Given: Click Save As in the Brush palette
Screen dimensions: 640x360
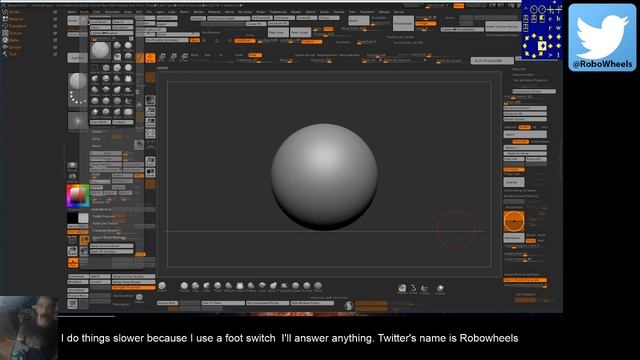Looking at the screenshot, I should coord(122,22).
